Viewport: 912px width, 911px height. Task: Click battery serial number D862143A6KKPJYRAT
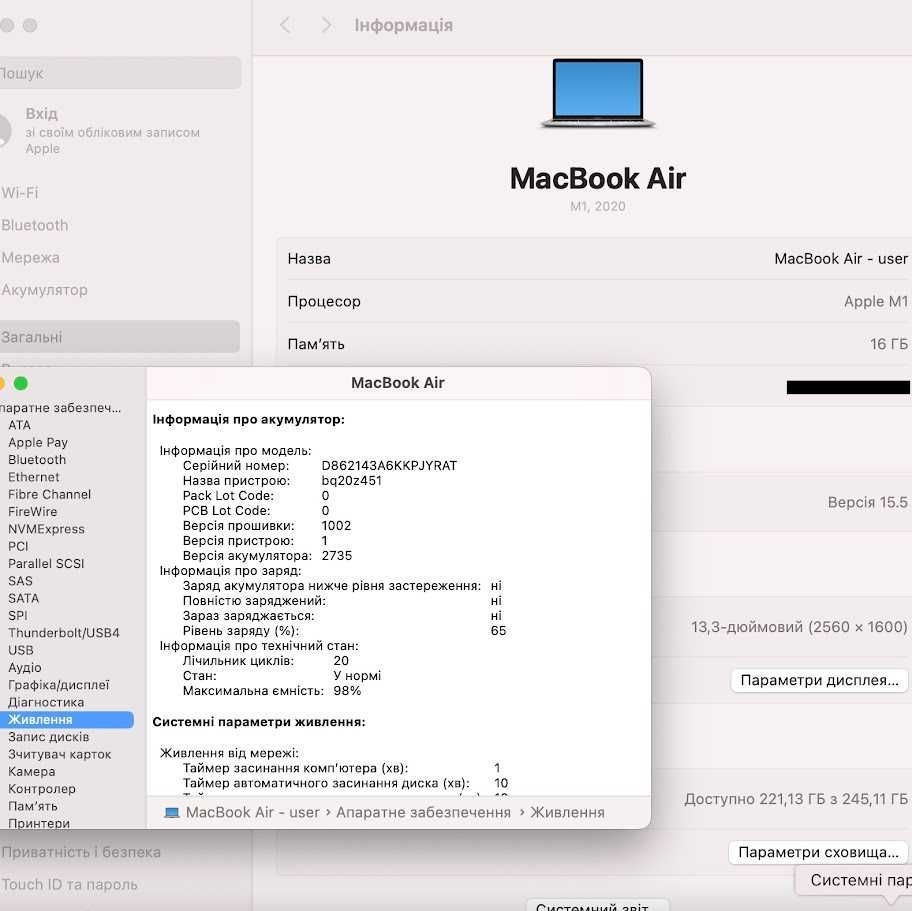point(389,465)
